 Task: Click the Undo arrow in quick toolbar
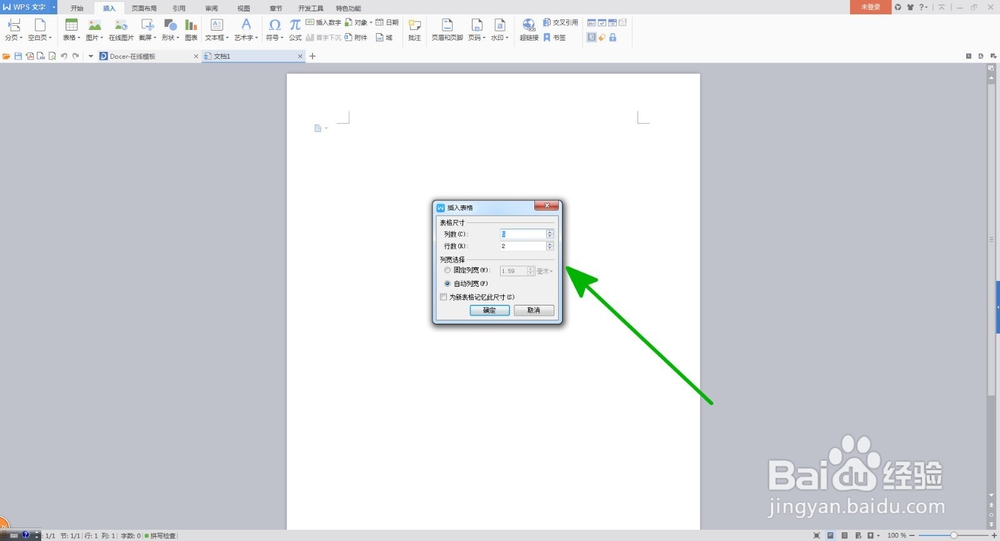(64, 56)
